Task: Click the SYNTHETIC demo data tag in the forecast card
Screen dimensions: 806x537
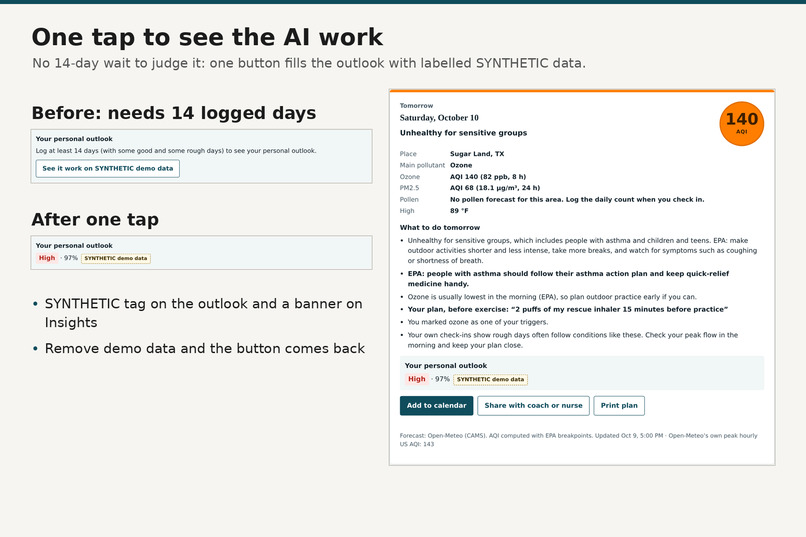Action: (x=490, y=379)
